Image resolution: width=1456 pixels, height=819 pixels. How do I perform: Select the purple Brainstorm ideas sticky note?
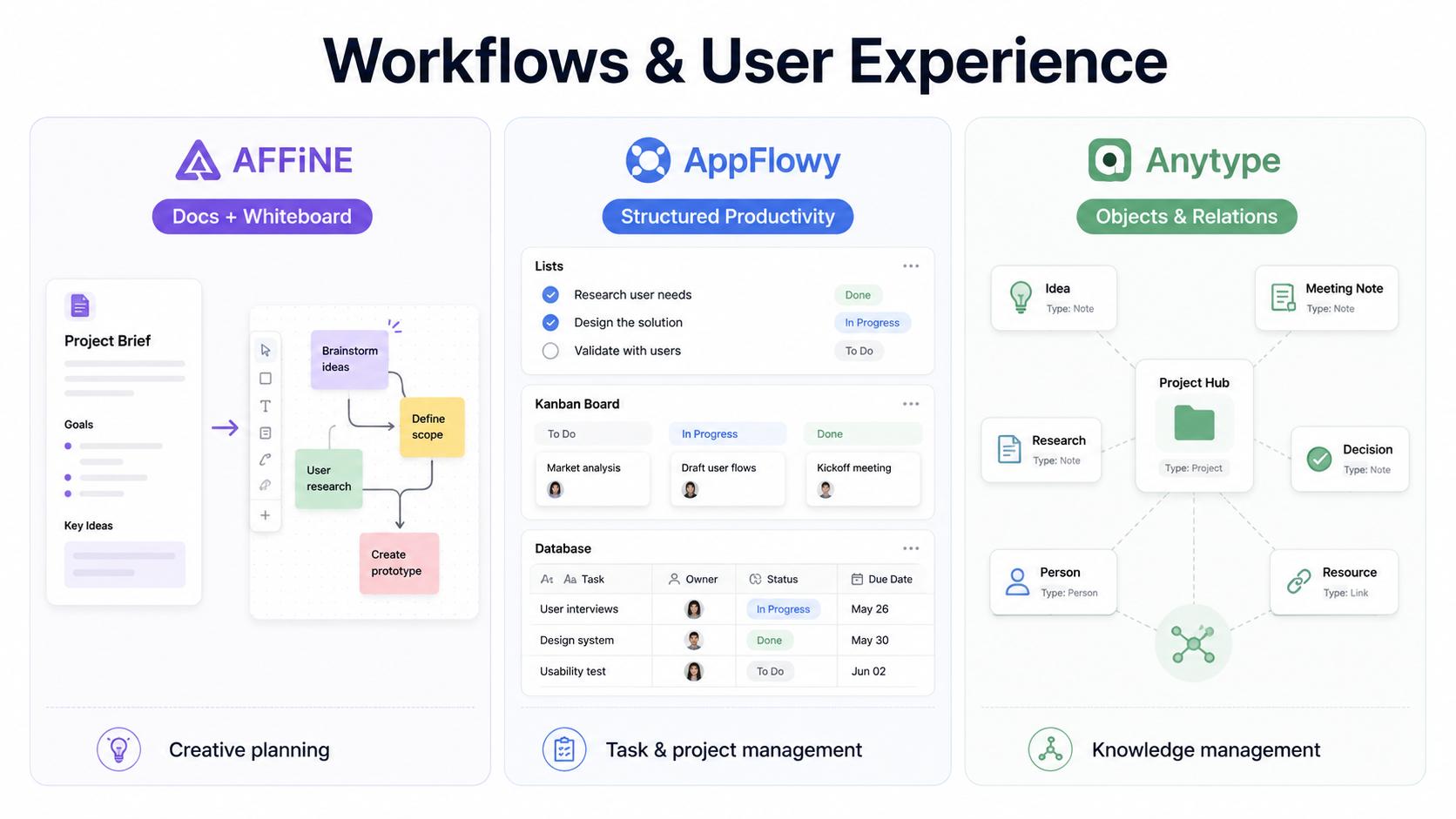coord(349,359)
